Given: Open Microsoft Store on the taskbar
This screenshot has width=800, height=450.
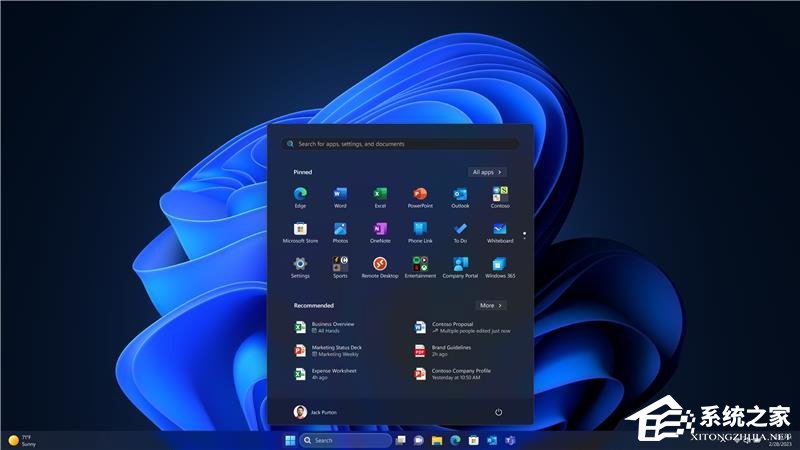Looking at the screenshot, I should pyautogui.click(x=474, y=440).
